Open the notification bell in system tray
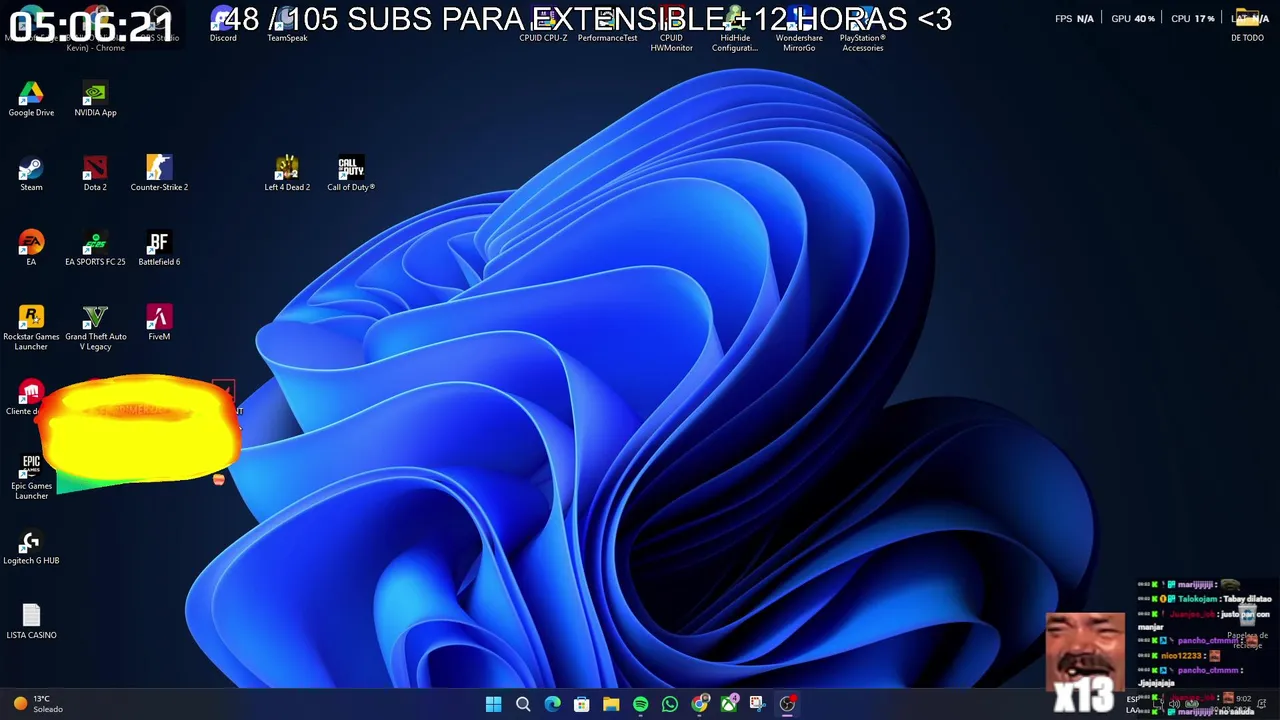This screenshot has height=720, width=1280. (x=1263, y=704)
